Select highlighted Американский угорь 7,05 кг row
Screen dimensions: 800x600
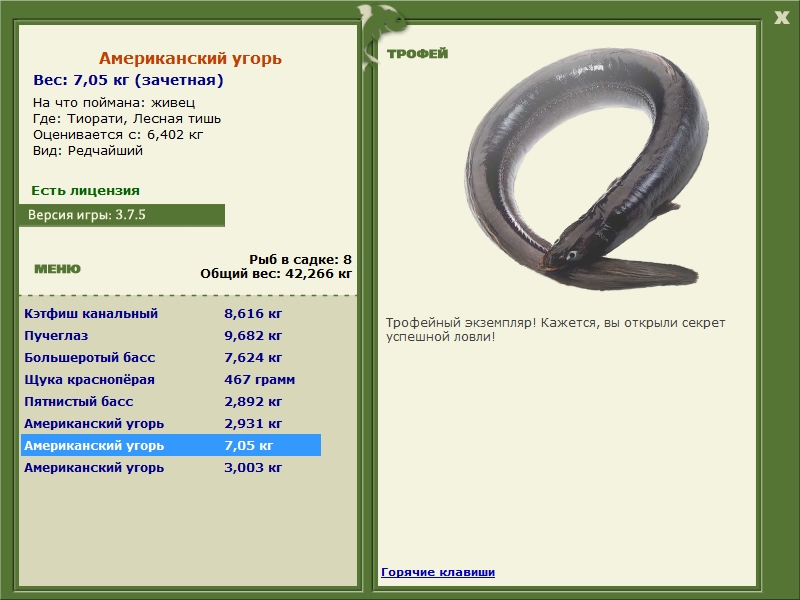tap(171, 445)
